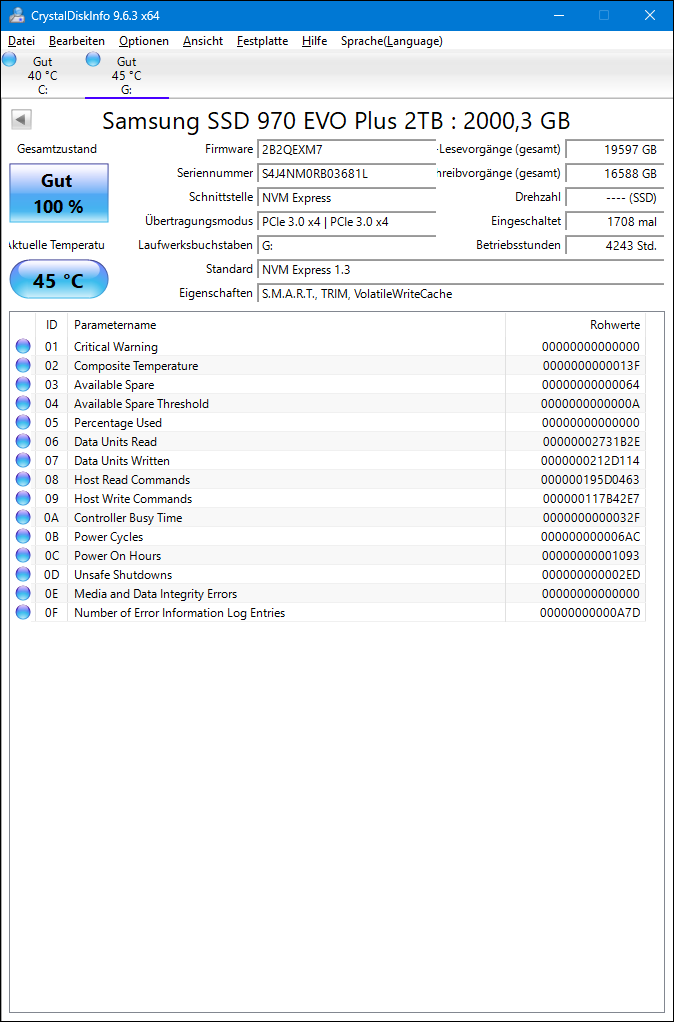Click the CrystalDiskInfo app icon in title bar
The width and height of the screenshot is (674, 1022).
pyautogui.click(x=17, y=16)
